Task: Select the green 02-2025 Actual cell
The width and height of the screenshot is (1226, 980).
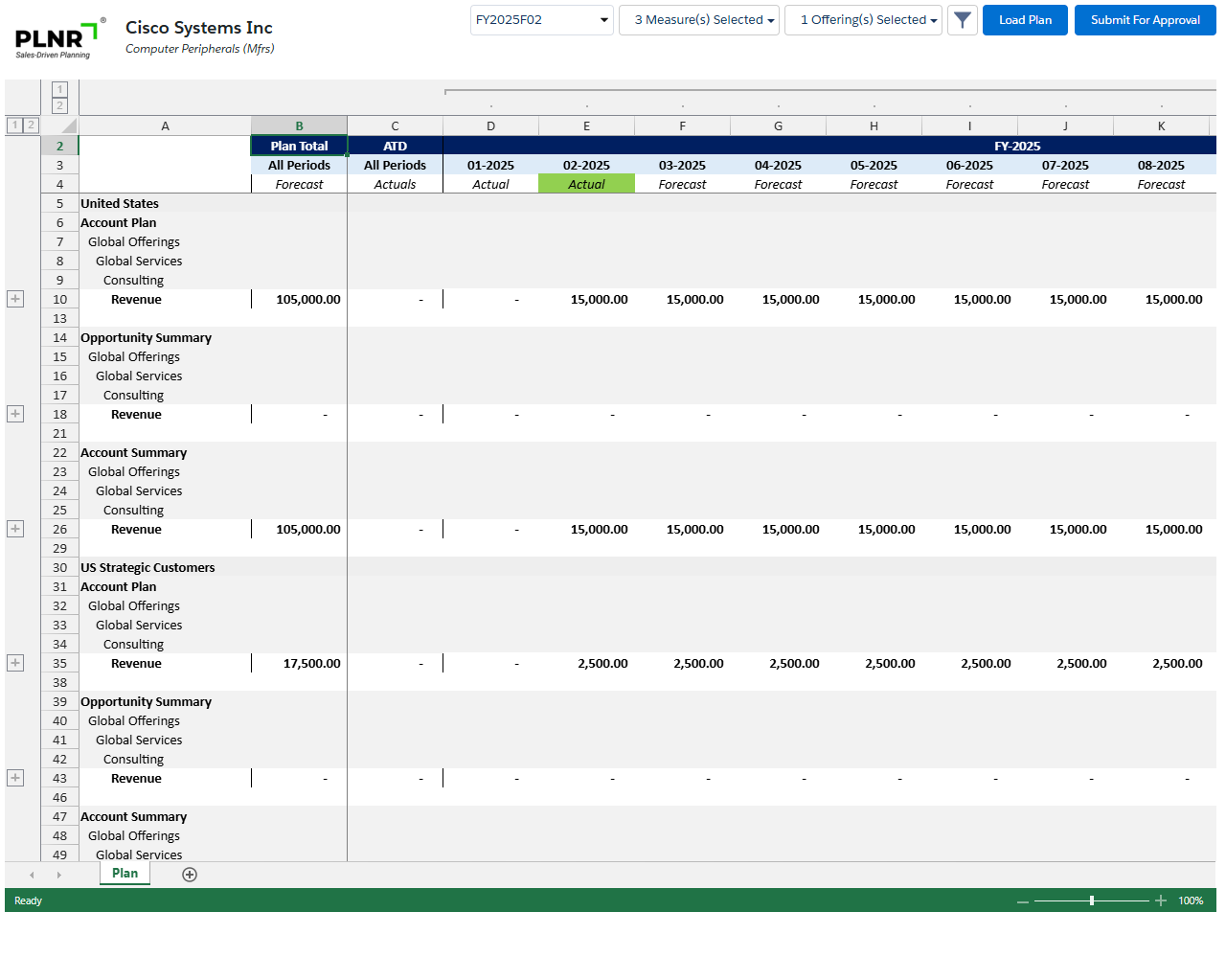Action: (586, 184)
